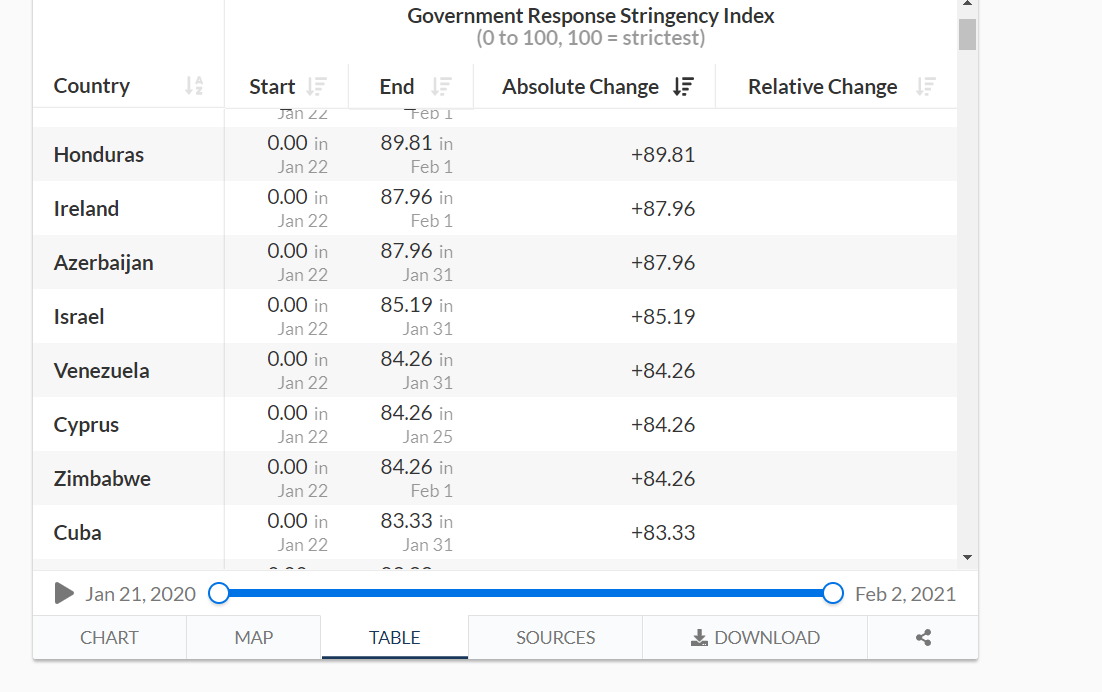Click the Download tab
The height and width of the screenshot is (692, 1102).
(x=755, y=638)
